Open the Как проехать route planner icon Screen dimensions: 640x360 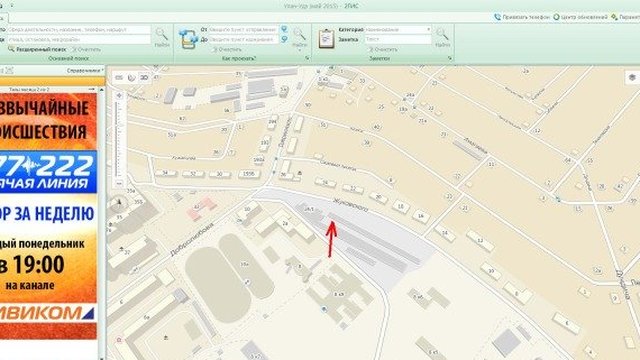pyautogui.click(x=188, y=39)
